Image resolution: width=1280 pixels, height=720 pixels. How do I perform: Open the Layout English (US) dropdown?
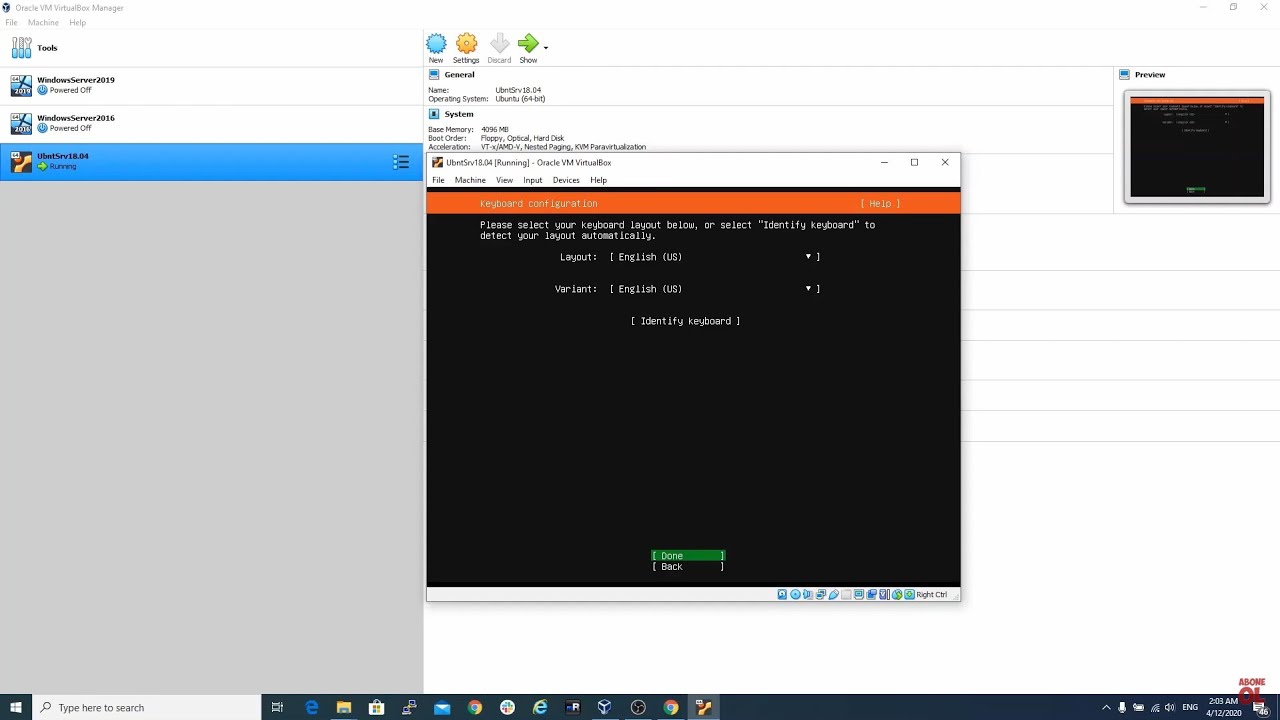point(715,257)
